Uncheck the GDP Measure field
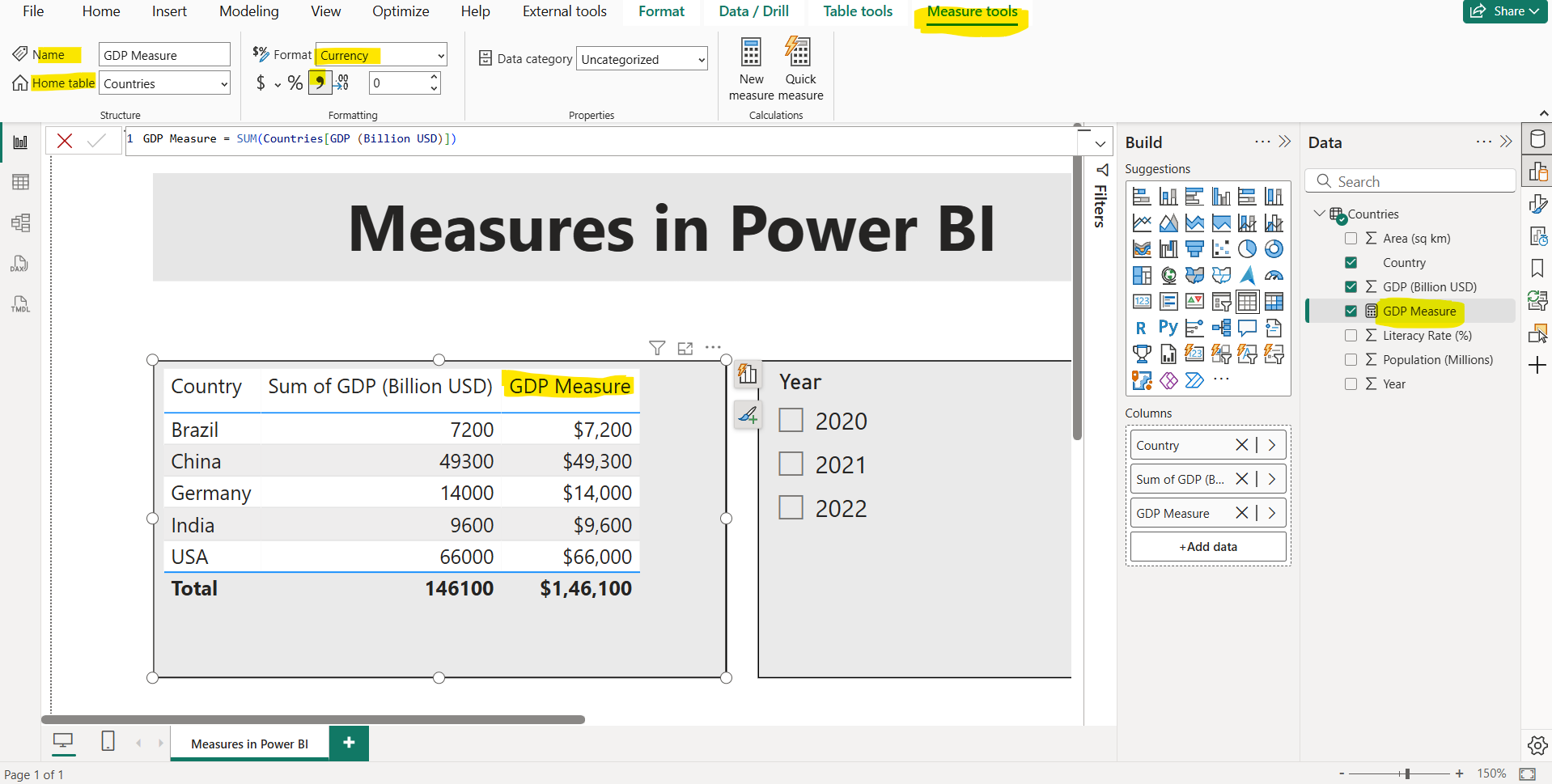The image size is (1552, 784). 1351,311
